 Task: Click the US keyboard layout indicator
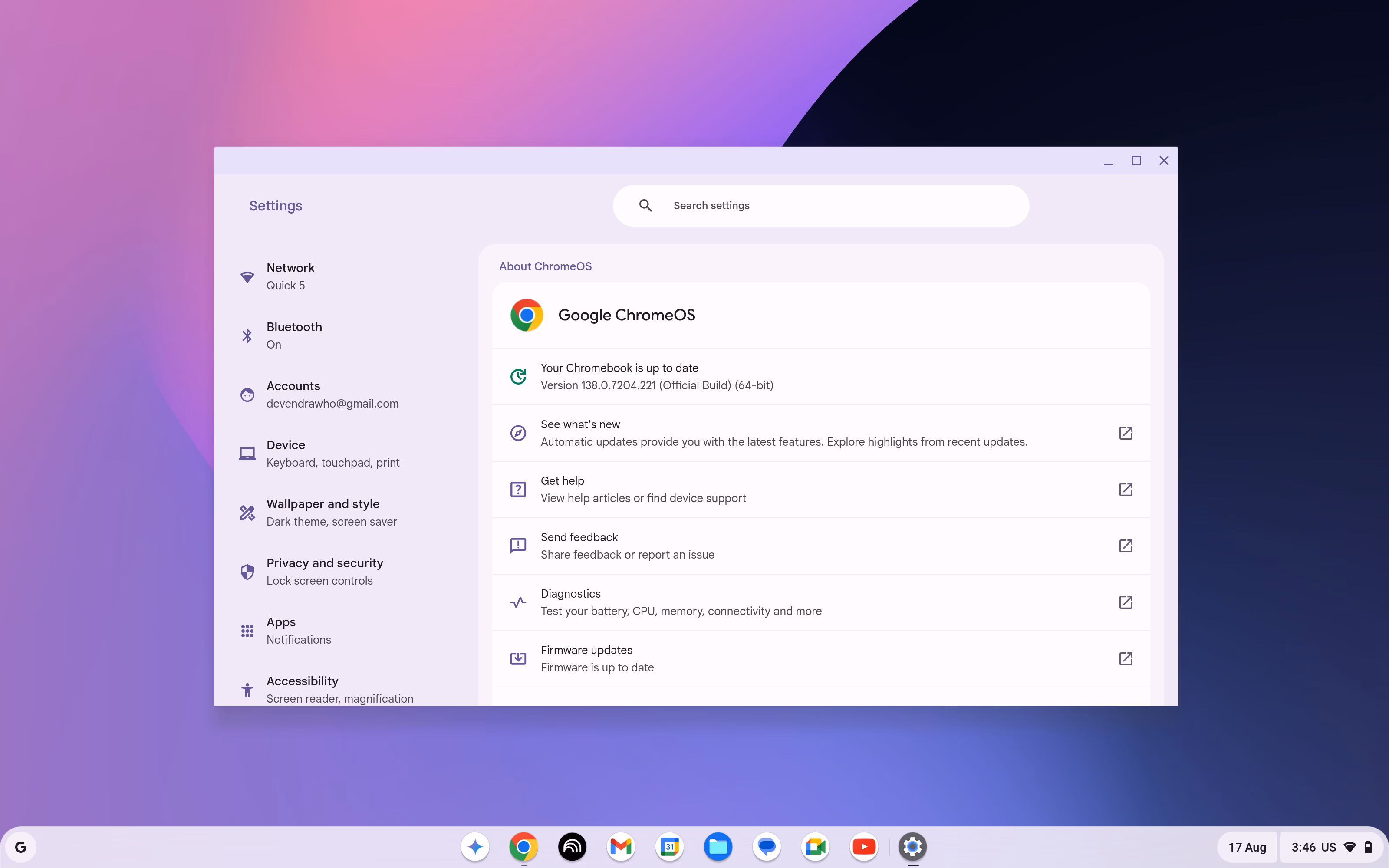pos(1329,847)
